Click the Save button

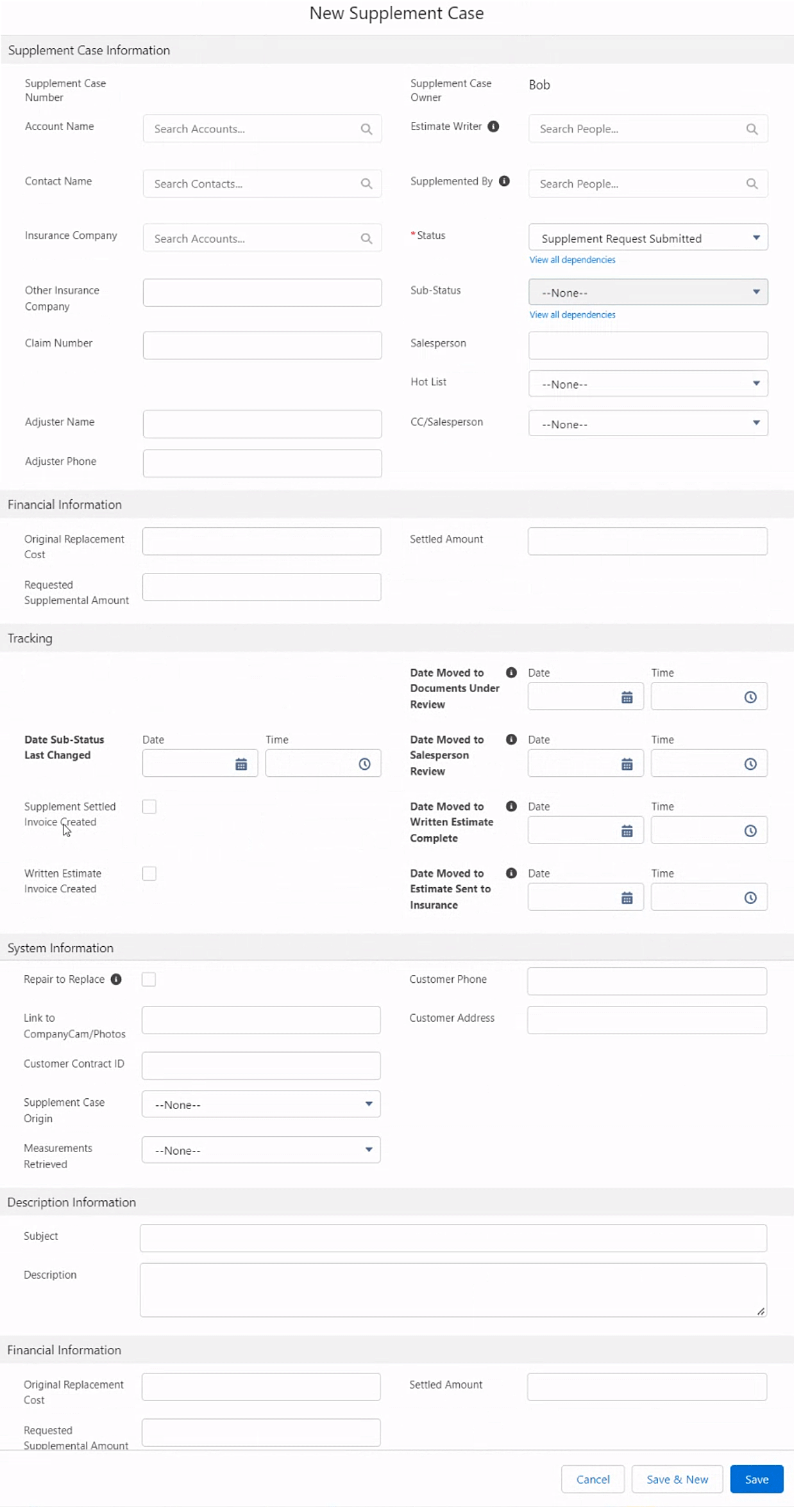[x=756, y=1479]
